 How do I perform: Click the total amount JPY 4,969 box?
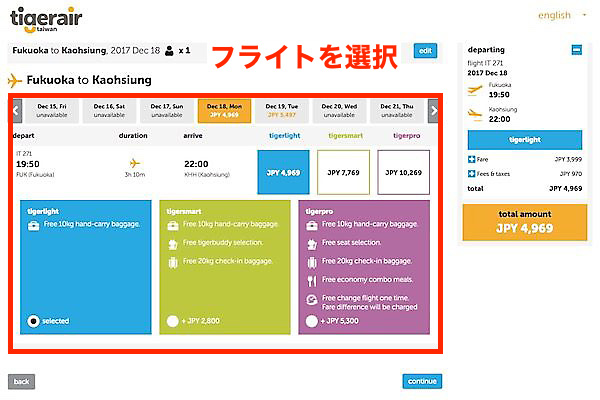click(525, 222)
